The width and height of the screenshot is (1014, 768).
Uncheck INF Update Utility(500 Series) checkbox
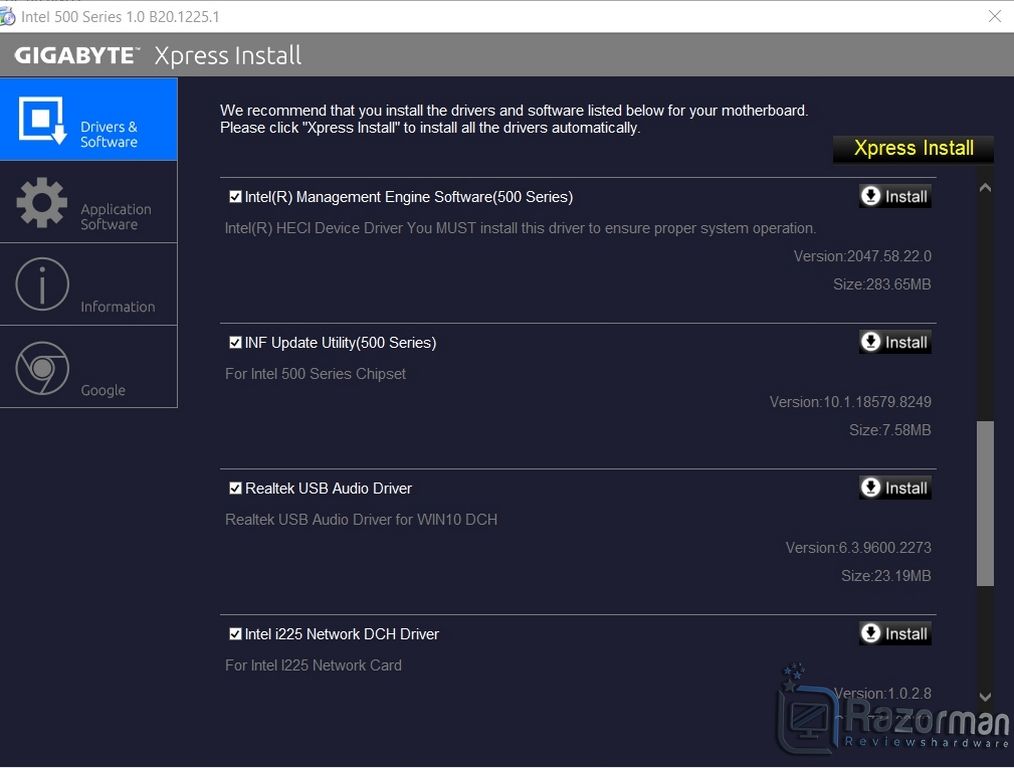pyautogui.click(x=235, y=342)
